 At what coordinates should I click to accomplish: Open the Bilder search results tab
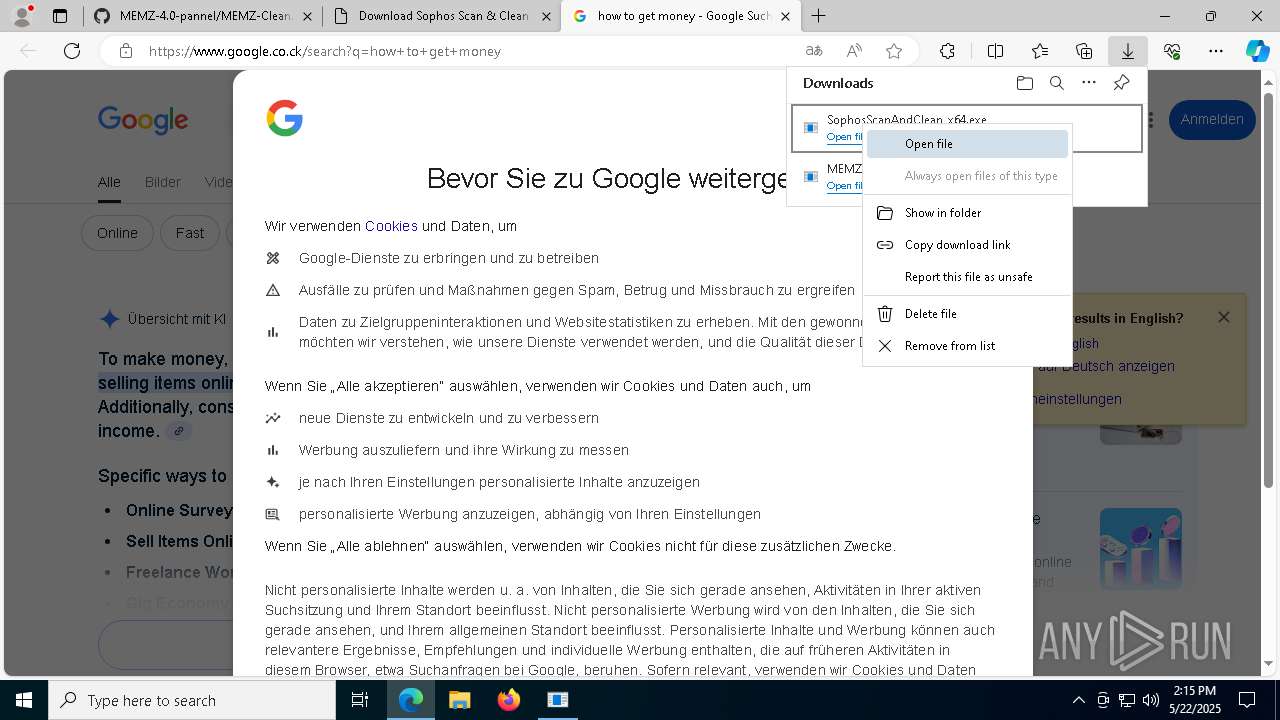tap(163, 182)
